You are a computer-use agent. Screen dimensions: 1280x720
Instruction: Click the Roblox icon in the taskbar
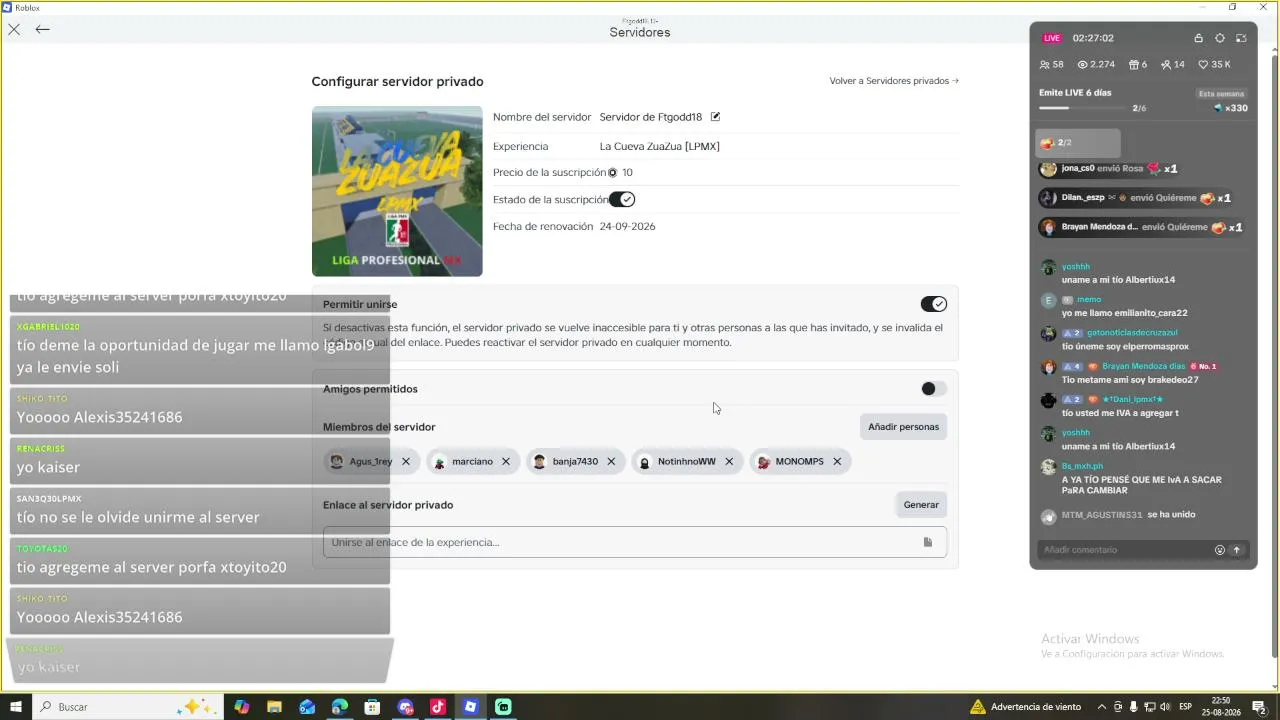point(471,707)
